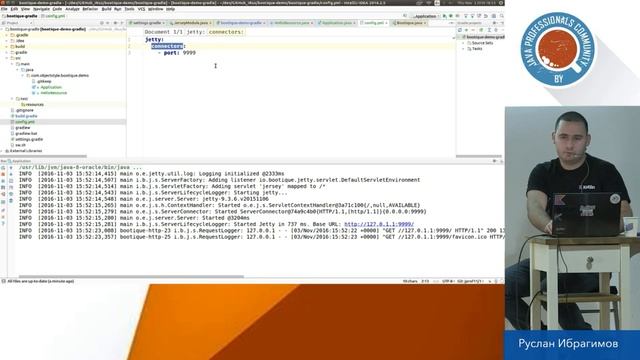Select .gitignore in project tree
The width and height of the screenshot is (640, 360).
click(24, 110)
